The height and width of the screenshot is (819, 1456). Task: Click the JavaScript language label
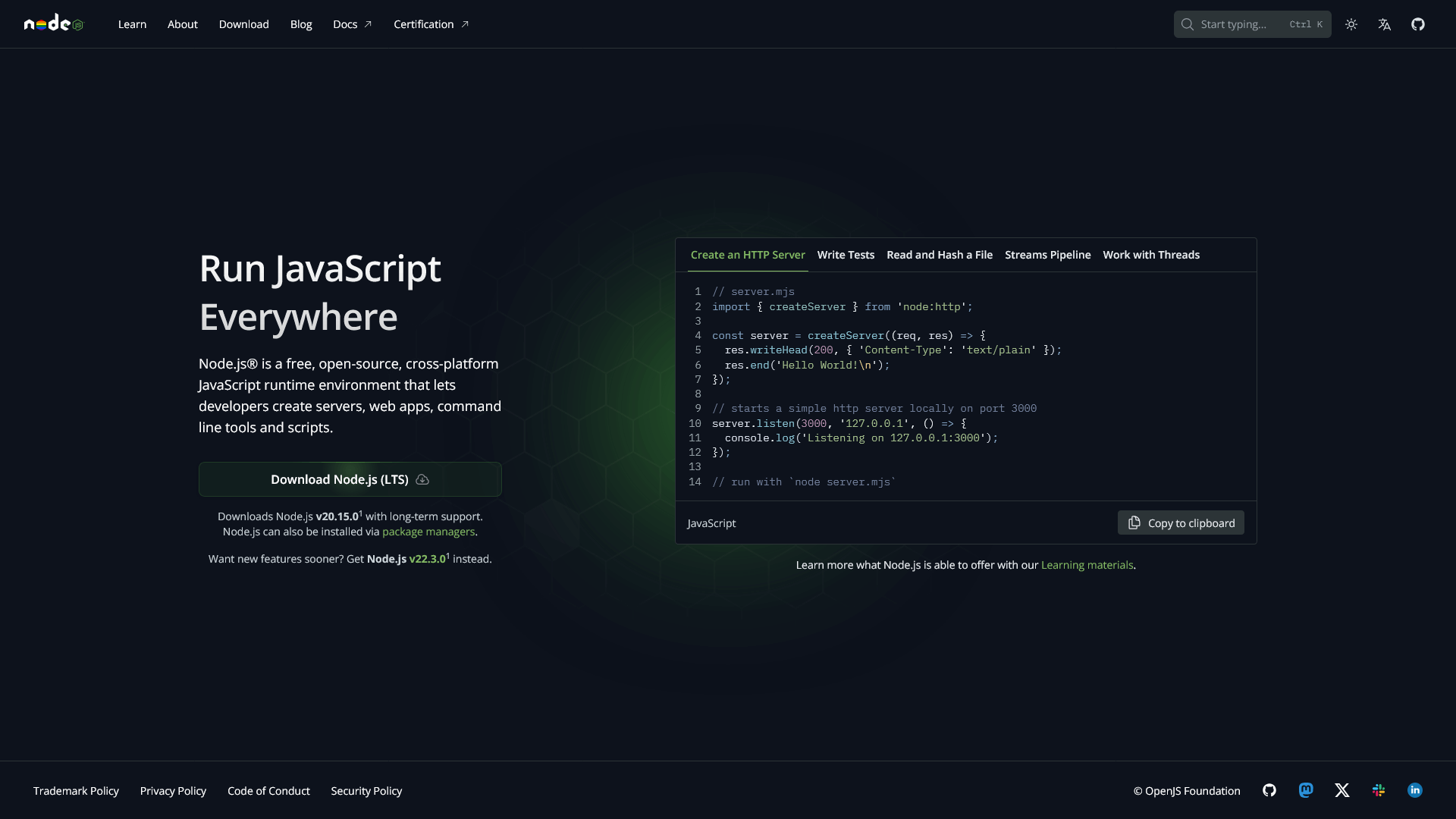(x=711, y=523)
